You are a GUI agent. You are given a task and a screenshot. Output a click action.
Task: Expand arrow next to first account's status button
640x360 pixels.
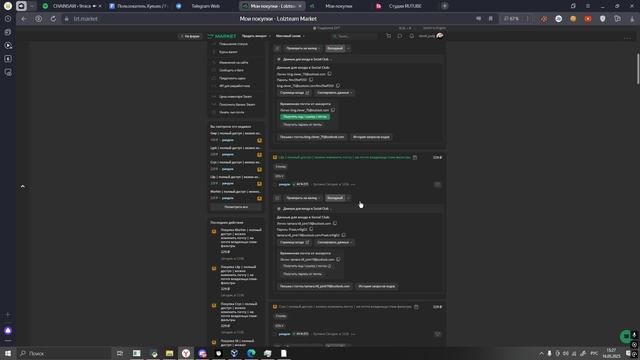tap(348, 48)
